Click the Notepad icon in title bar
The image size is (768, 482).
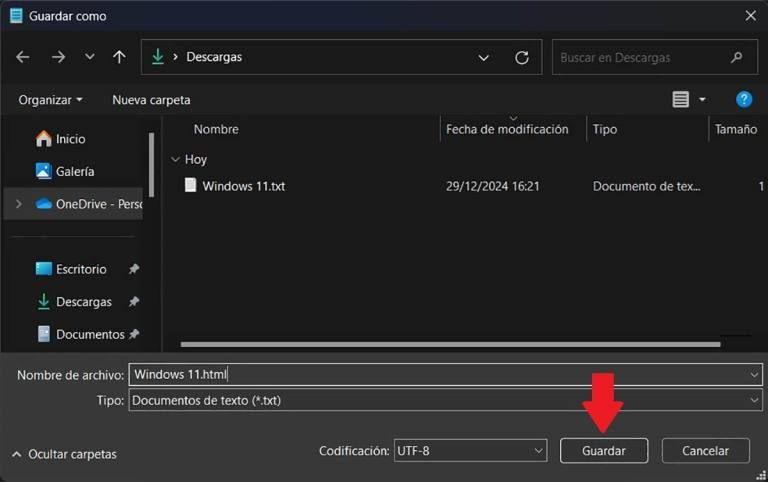pos(16,16)
